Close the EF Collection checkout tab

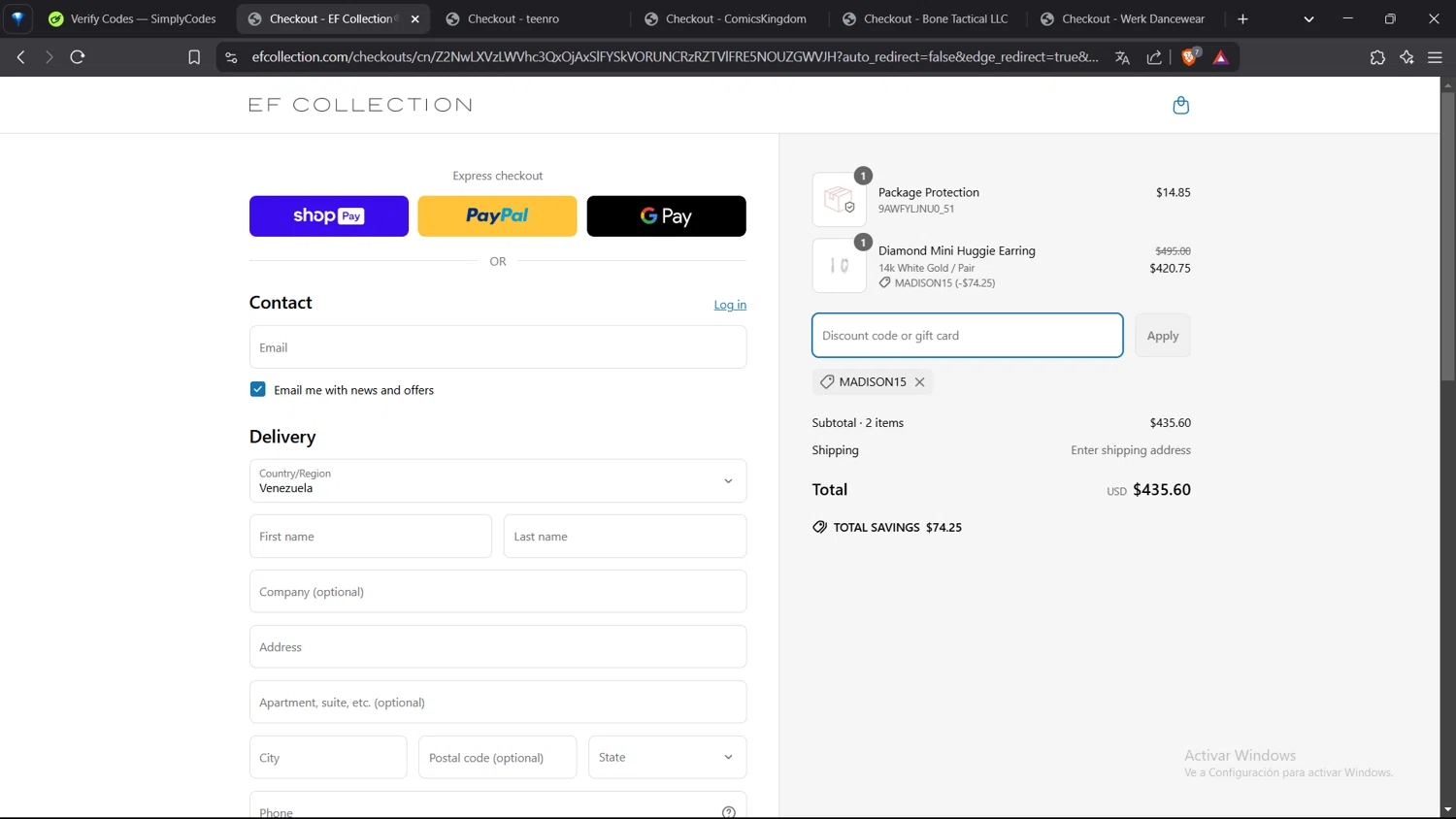(415, 18)
